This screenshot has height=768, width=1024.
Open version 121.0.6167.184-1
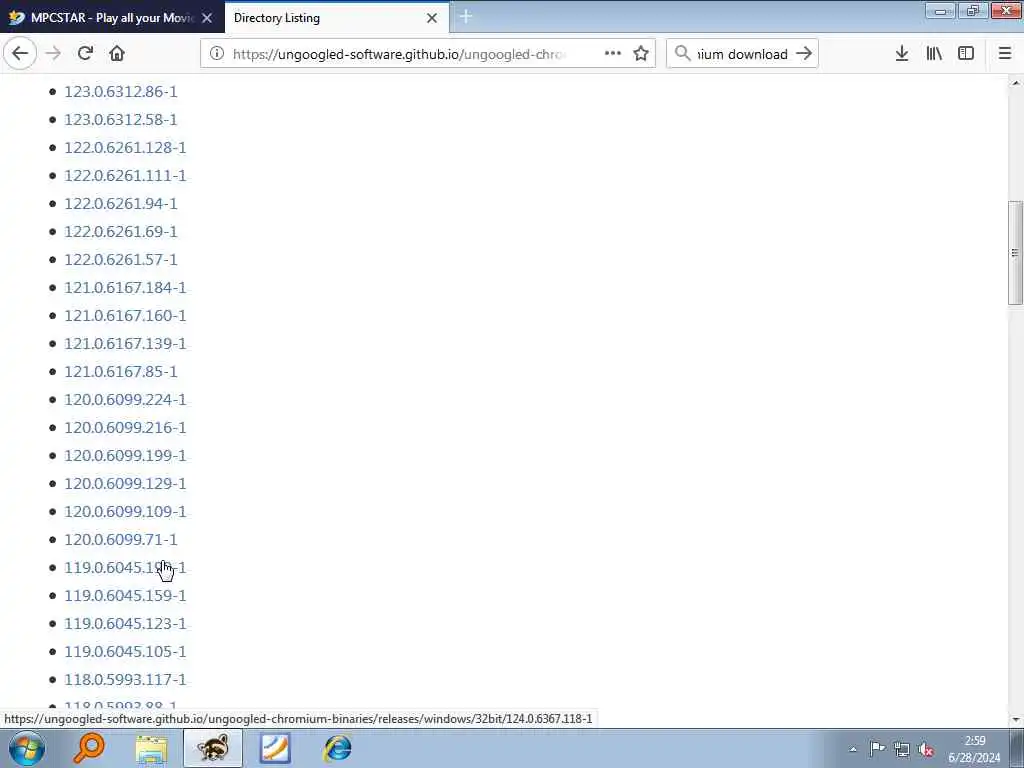pos(125,288)
